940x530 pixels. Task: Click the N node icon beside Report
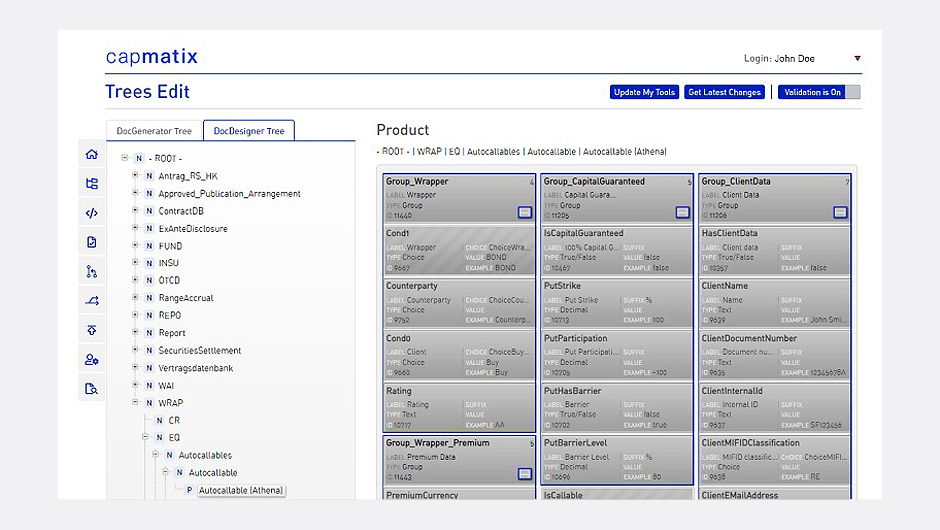149,333
